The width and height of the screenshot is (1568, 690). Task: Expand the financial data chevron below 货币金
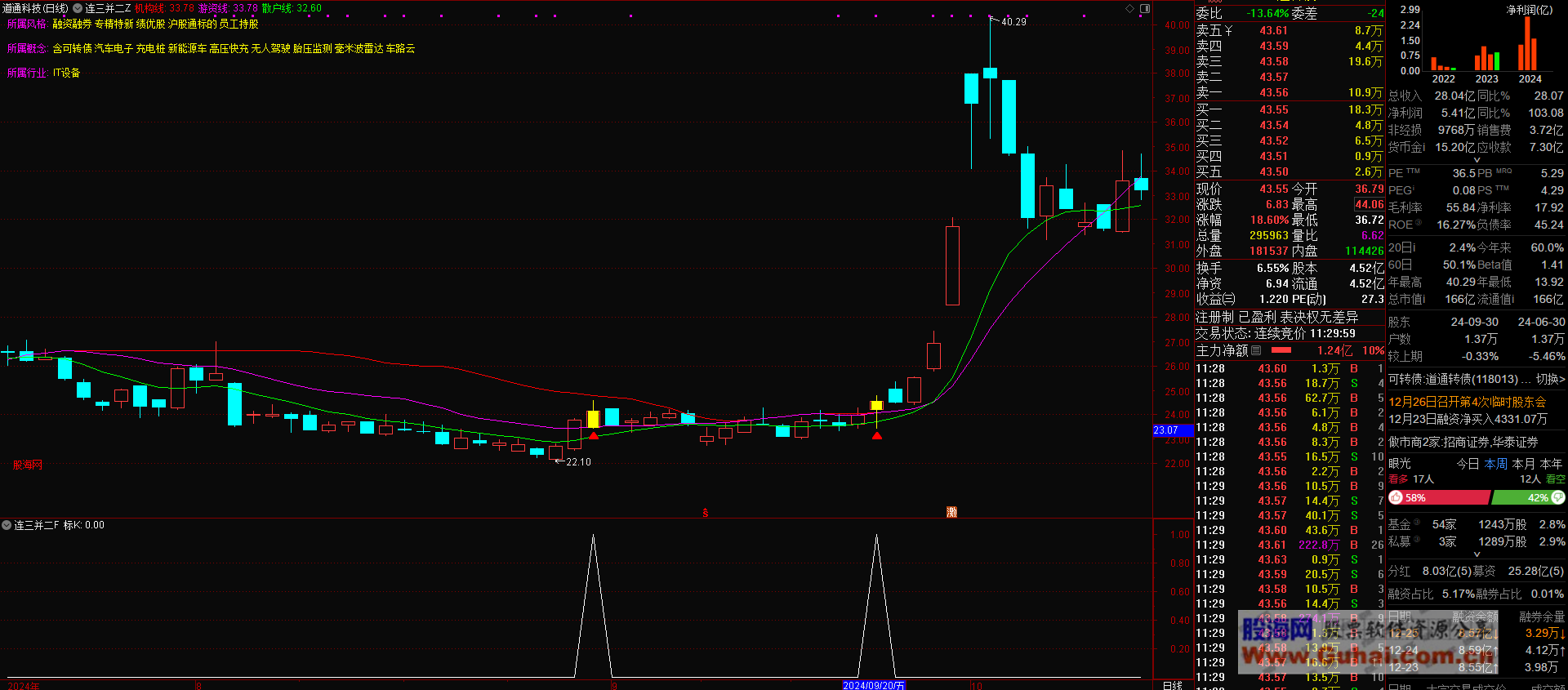(1477, 160)
